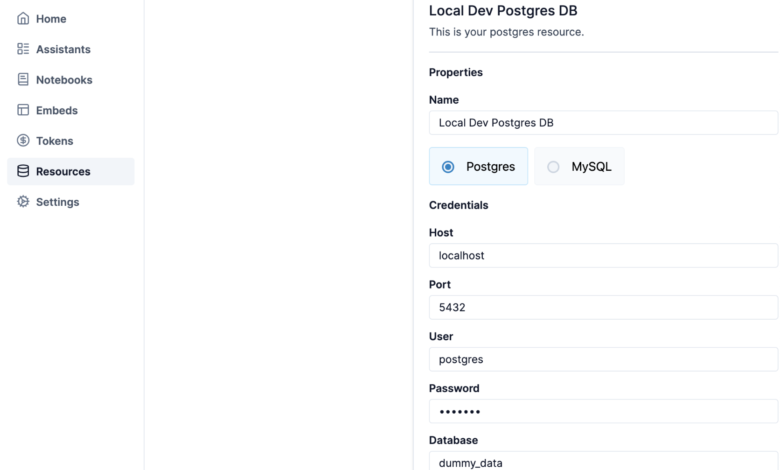Image resolution: width=780 pixels, height=470 pixels.
Task: Click the Credentials section heading
Action: pyautogui.click(x=459, y=205)
